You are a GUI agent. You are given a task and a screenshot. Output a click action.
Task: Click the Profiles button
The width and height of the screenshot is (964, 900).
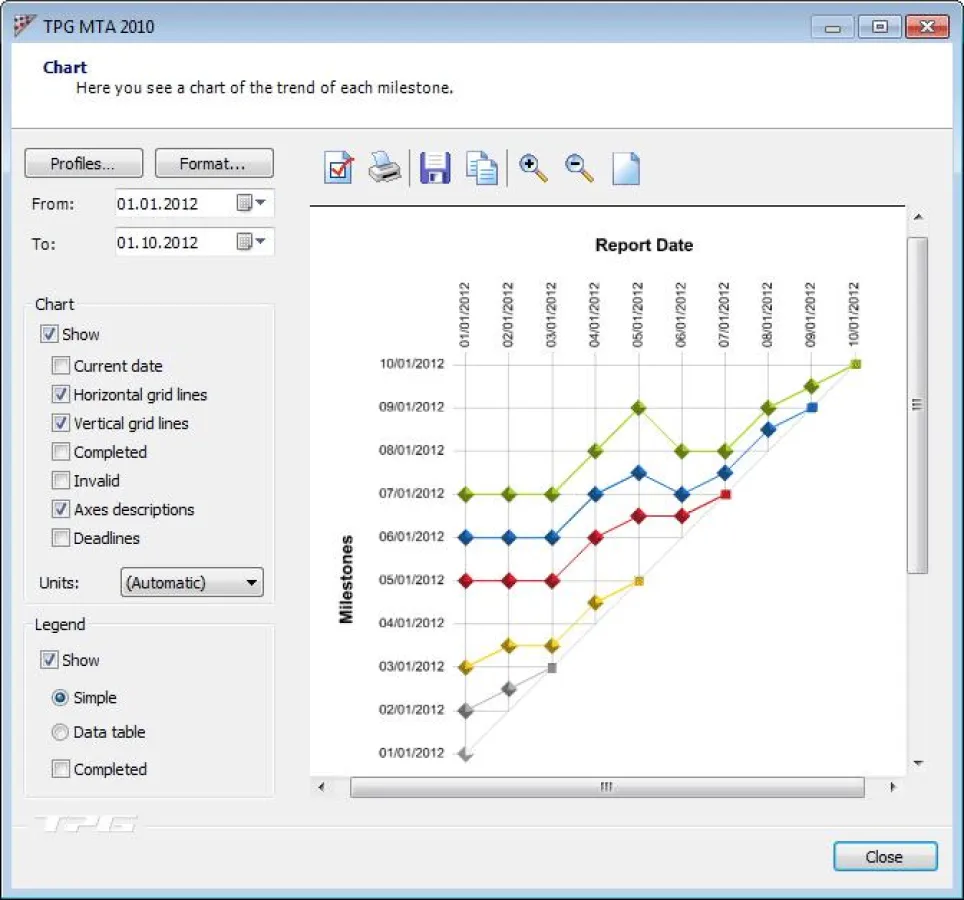pyautogui.click(x=83, y=164)
